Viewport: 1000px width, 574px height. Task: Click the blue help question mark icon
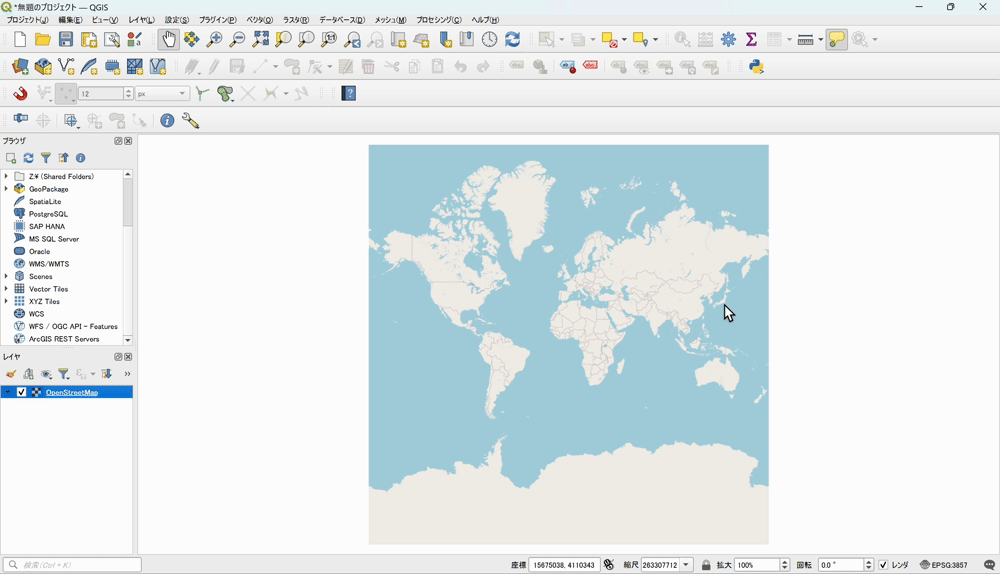[349, 94]
